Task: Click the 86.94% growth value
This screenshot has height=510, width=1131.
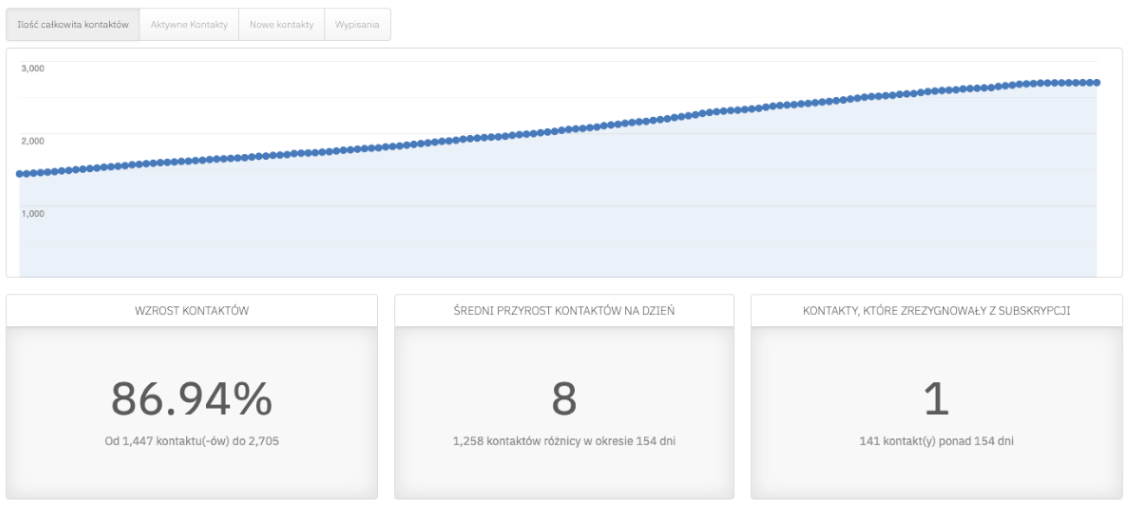Action: (x=192, y=399)
